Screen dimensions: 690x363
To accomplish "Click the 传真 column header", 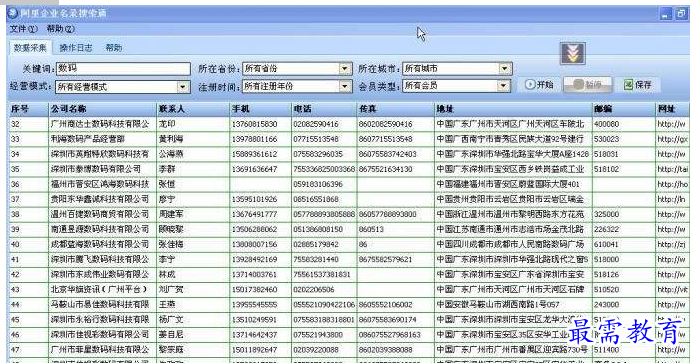I will [x=395, y=109].
